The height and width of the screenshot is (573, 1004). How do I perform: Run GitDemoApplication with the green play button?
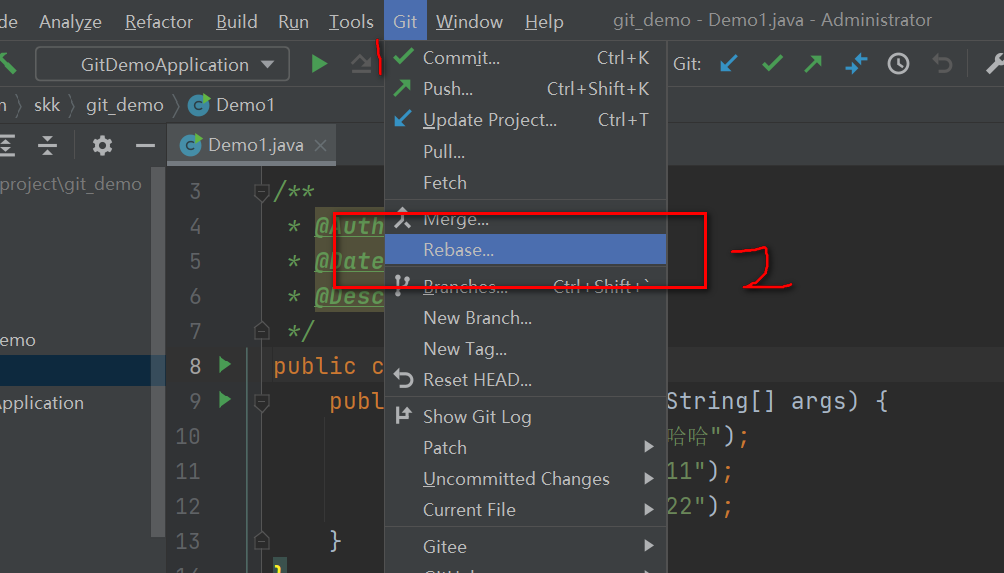pyautogui.click(x=319, y=64)
